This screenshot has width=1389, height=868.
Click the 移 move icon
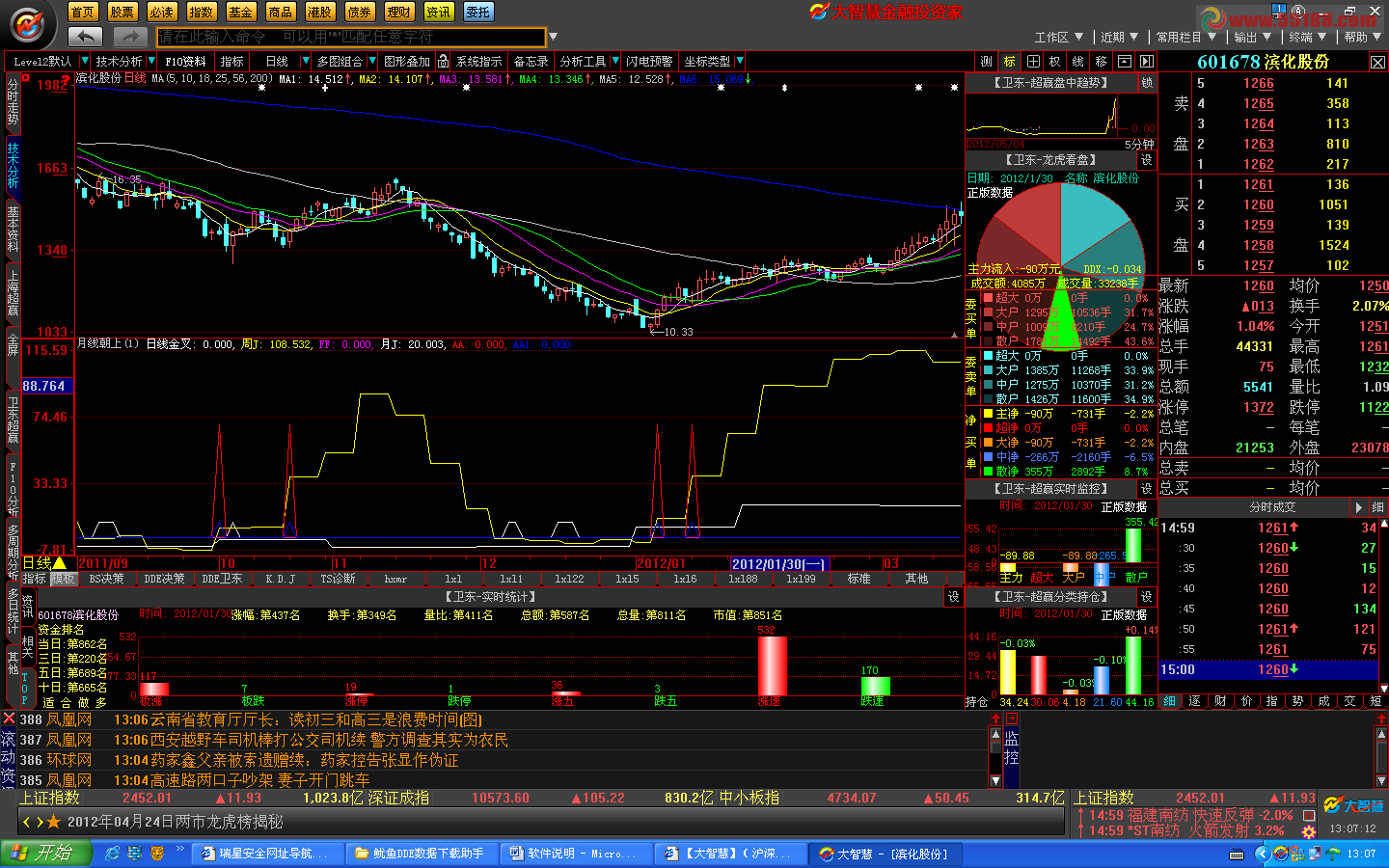click(x=1102, y=61)
